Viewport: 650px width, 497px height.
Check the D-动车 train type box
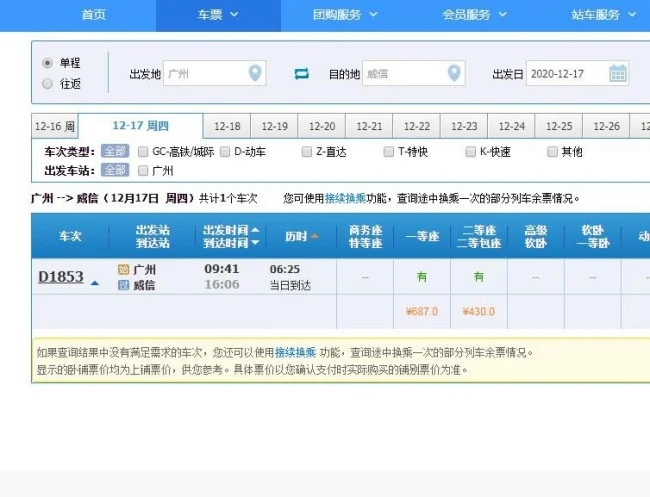225,152
